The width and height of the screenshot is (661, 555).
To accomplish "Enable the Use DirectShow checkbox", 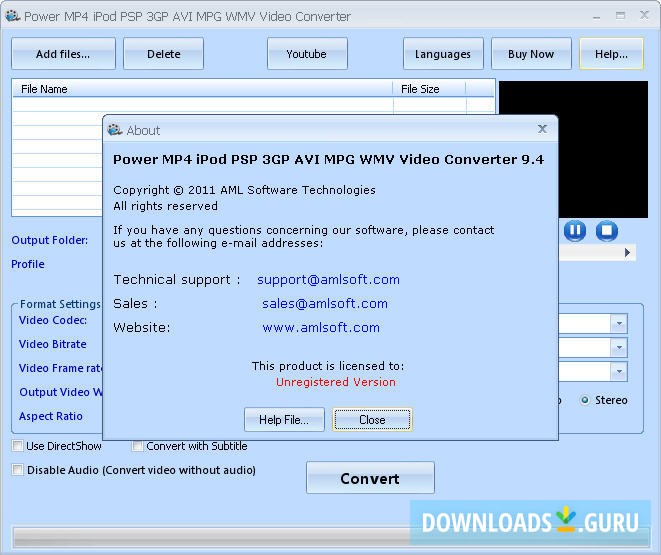I will (18, 446).
